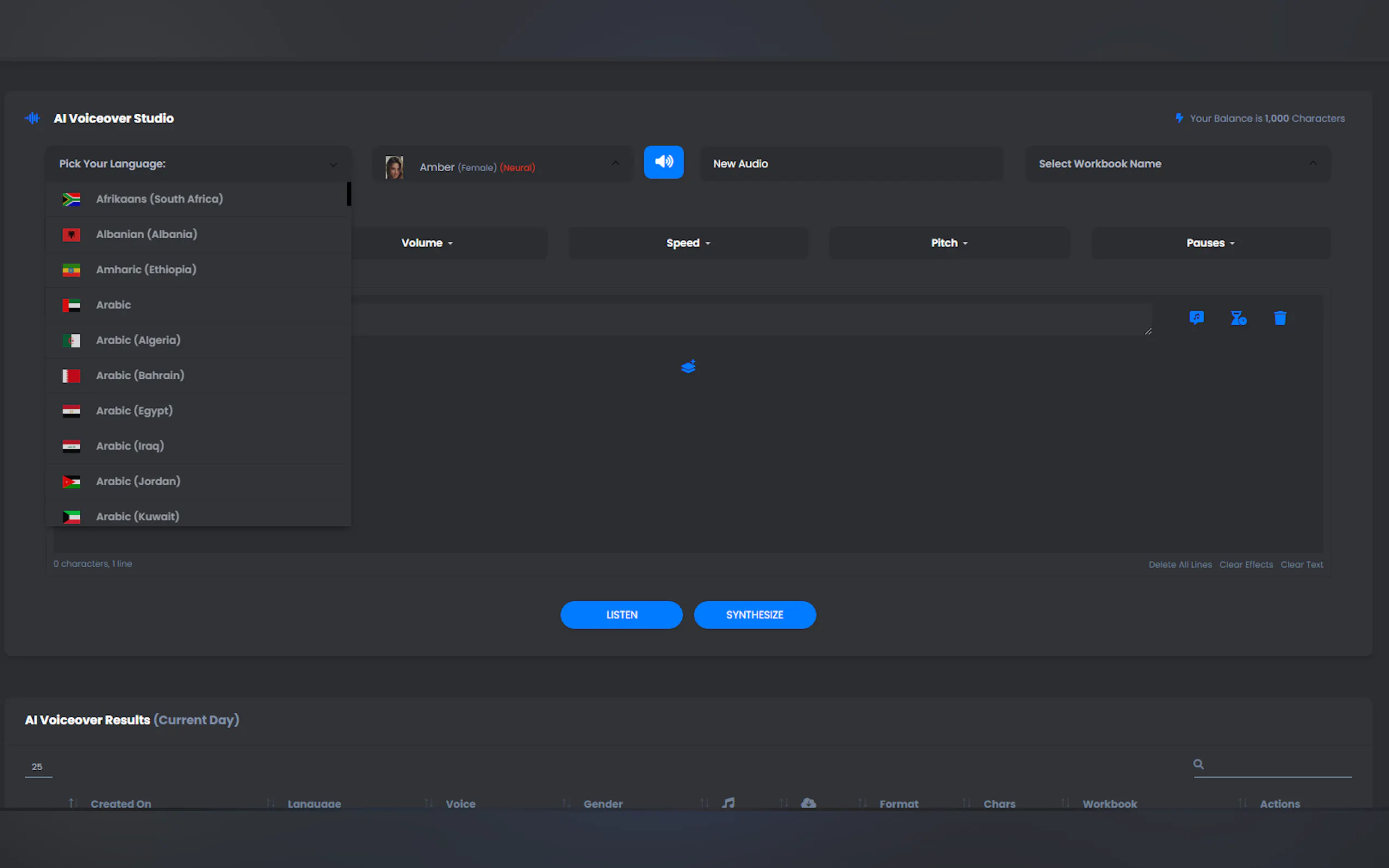Click the trash delete line icon

[x=1280, y=318]
